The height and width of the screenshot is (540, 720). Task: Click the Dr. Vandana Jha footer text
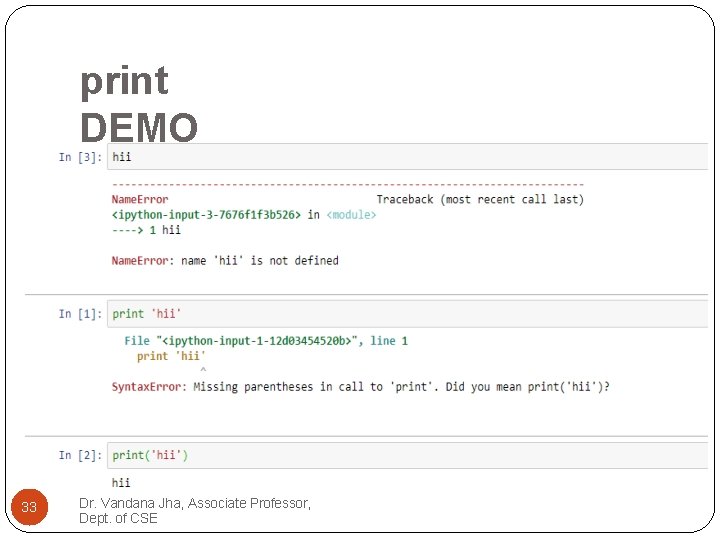pos(195,510)
